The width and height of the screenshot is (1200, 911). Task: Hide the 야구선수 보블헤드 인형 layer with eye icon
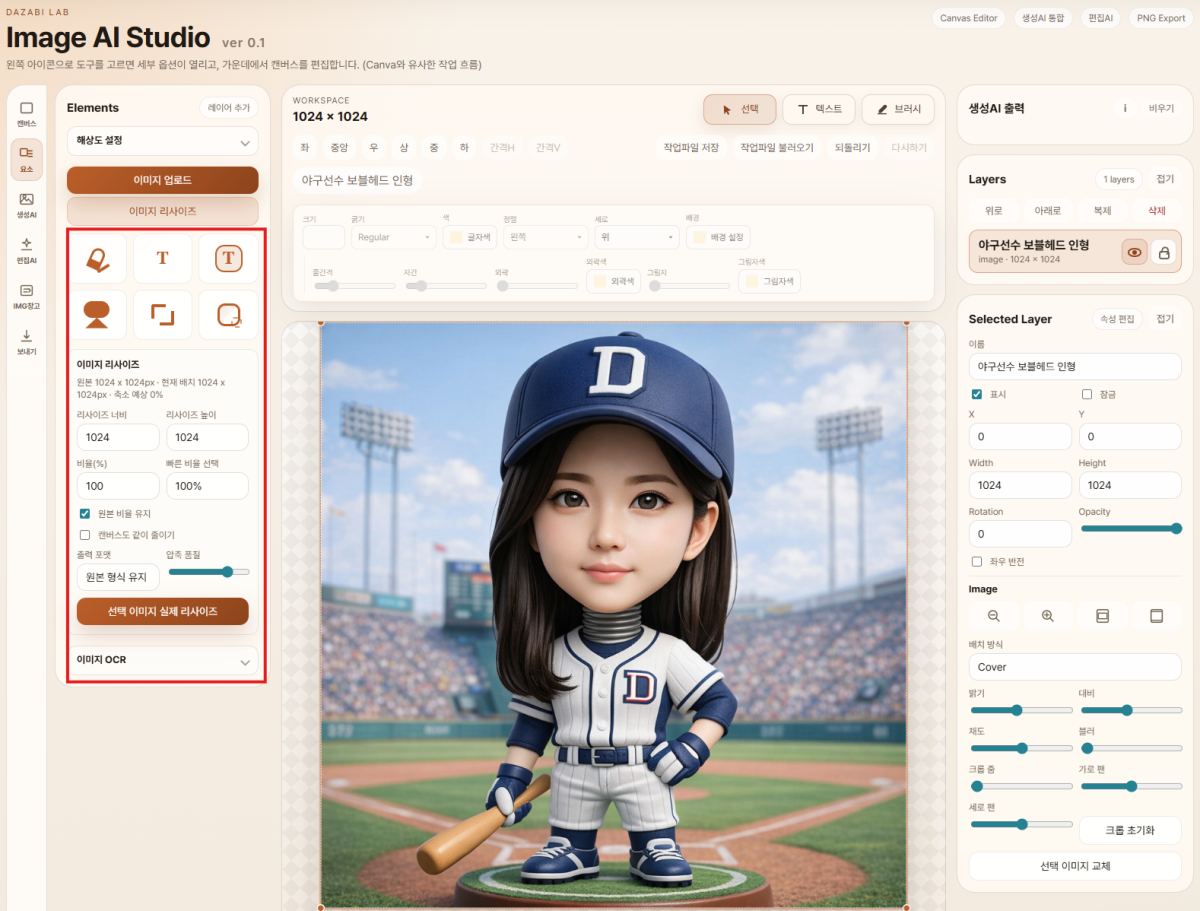[x=1134, y=253]
